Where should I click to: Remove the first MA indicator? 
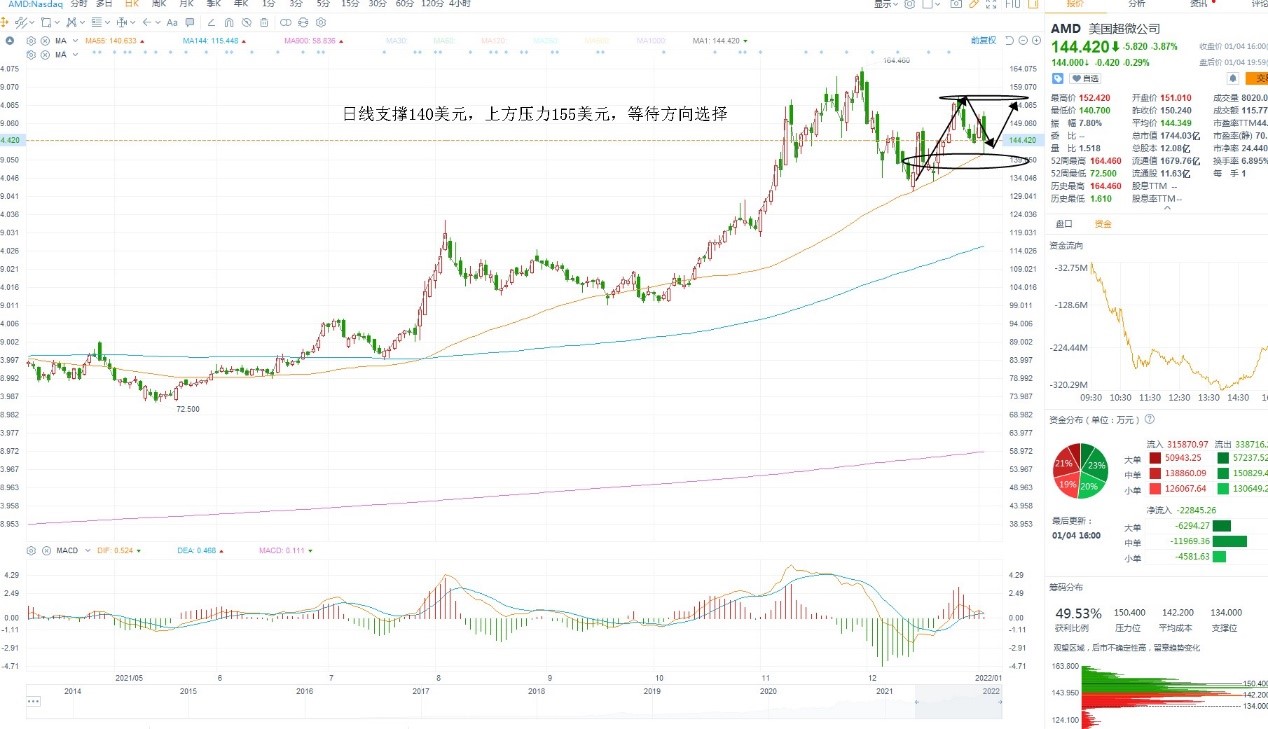coord(45,41)
